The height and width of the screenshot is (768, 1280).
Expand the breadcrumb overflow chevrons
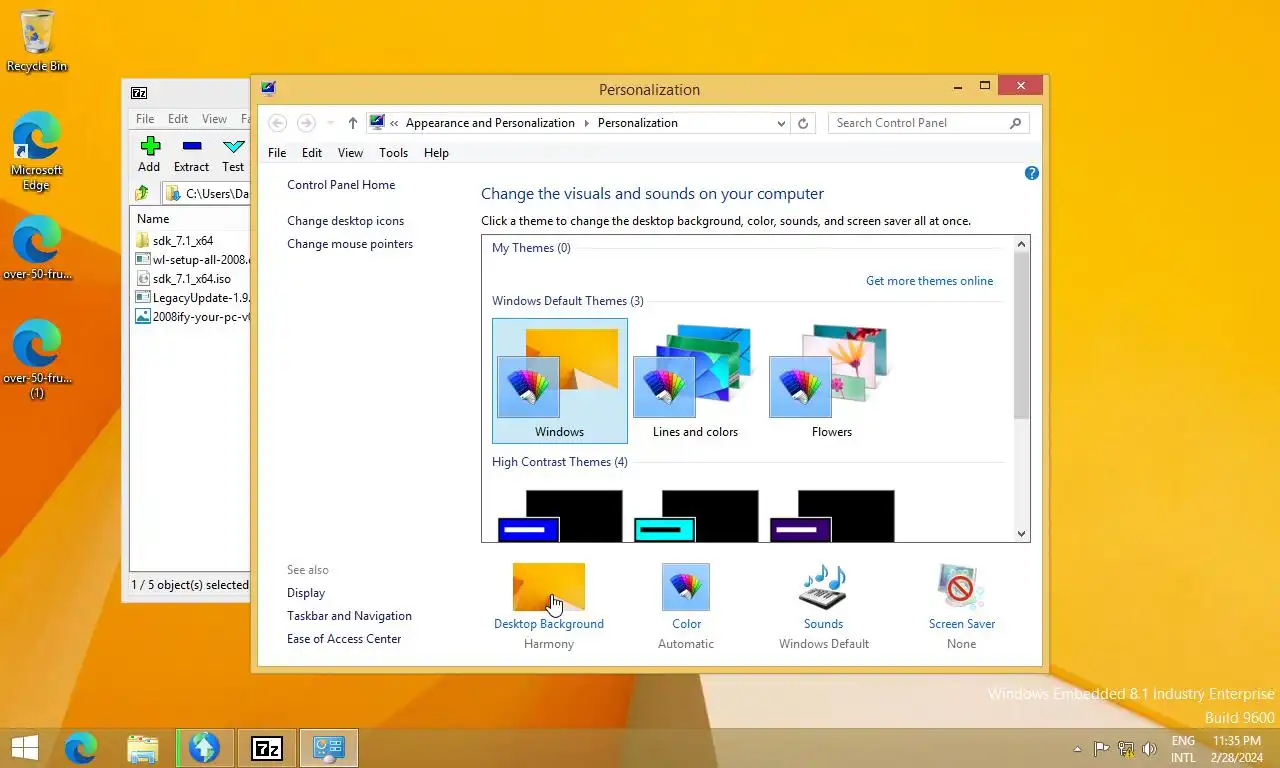(x=394, y=123)
